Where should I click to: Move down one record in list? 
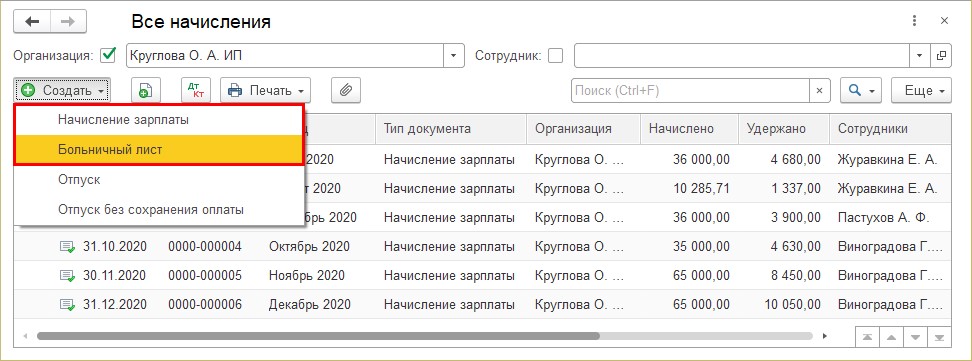click(x=915, y=338)
